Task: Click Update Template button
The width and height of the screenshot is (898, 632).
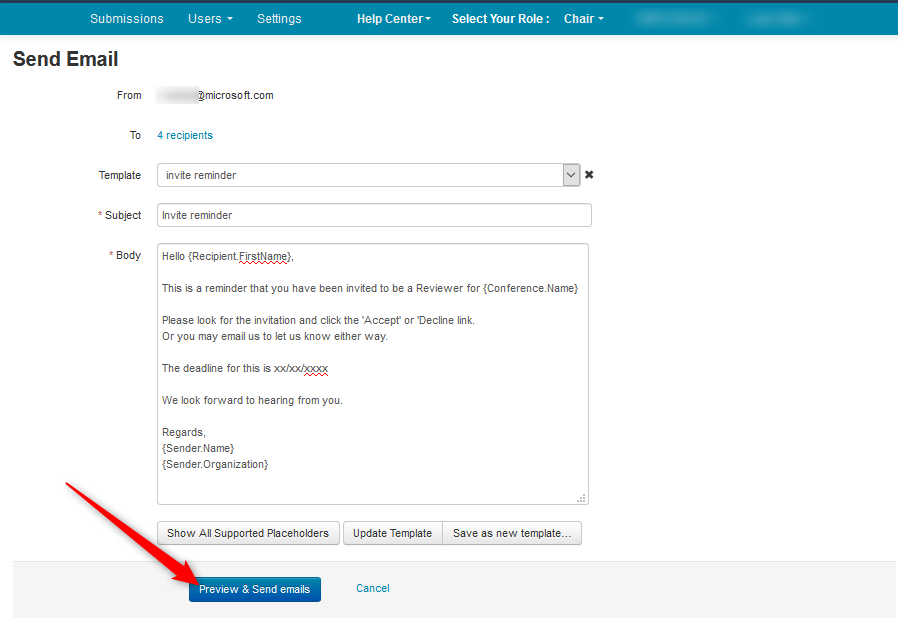Action: [x=392, y=533]
